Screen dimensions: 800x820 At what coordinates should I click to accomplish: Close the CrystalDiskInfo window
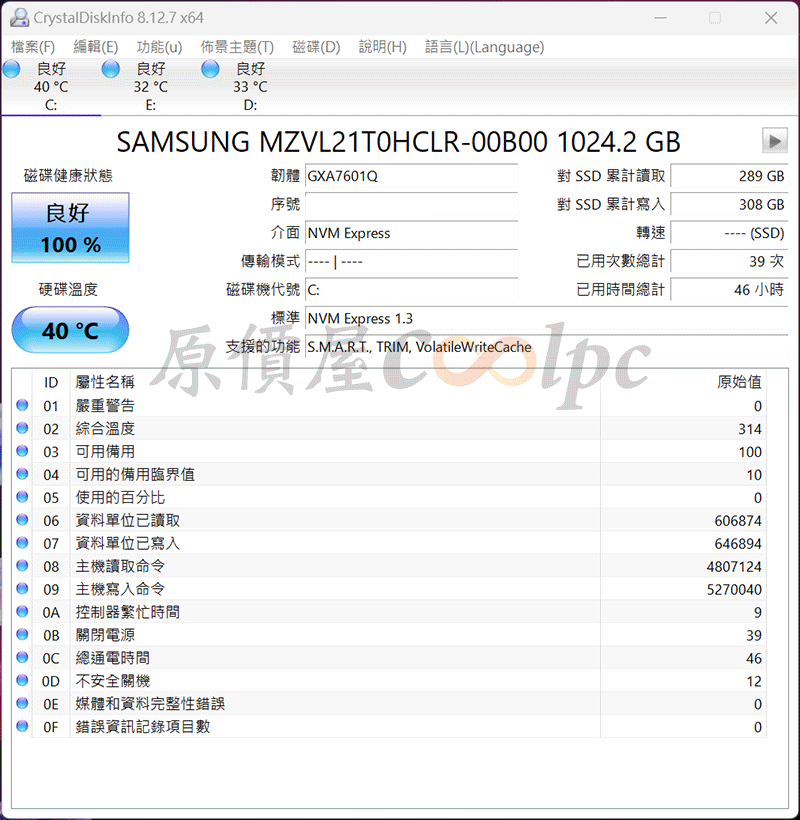(771, 18)
